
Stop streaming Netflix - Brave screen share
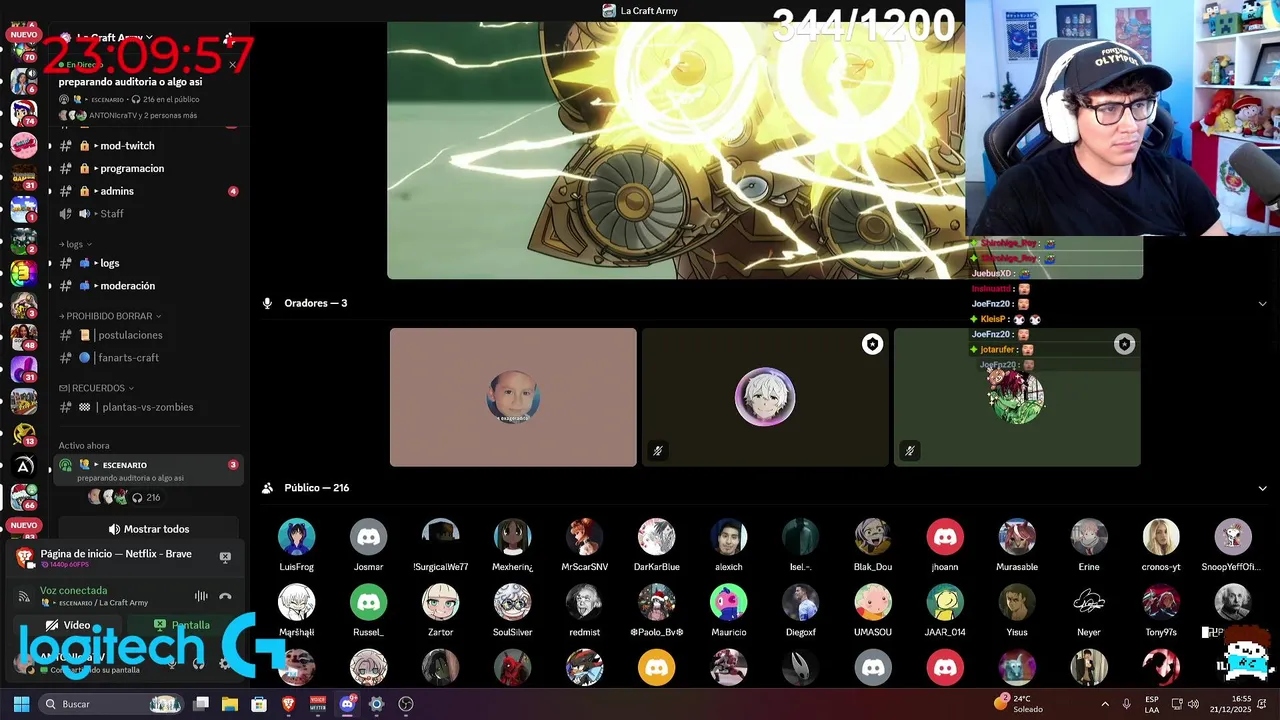pyautogui.click(x=225, y=557)
